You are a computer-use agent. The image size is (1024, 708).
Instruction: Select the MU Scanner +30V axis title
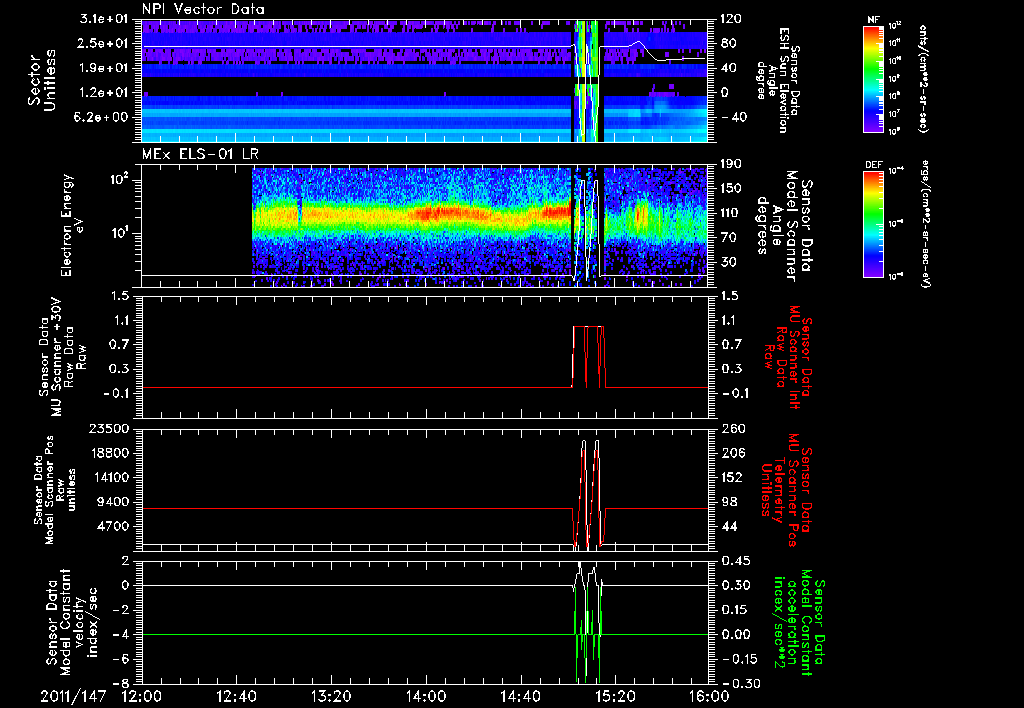click(63, 357)
